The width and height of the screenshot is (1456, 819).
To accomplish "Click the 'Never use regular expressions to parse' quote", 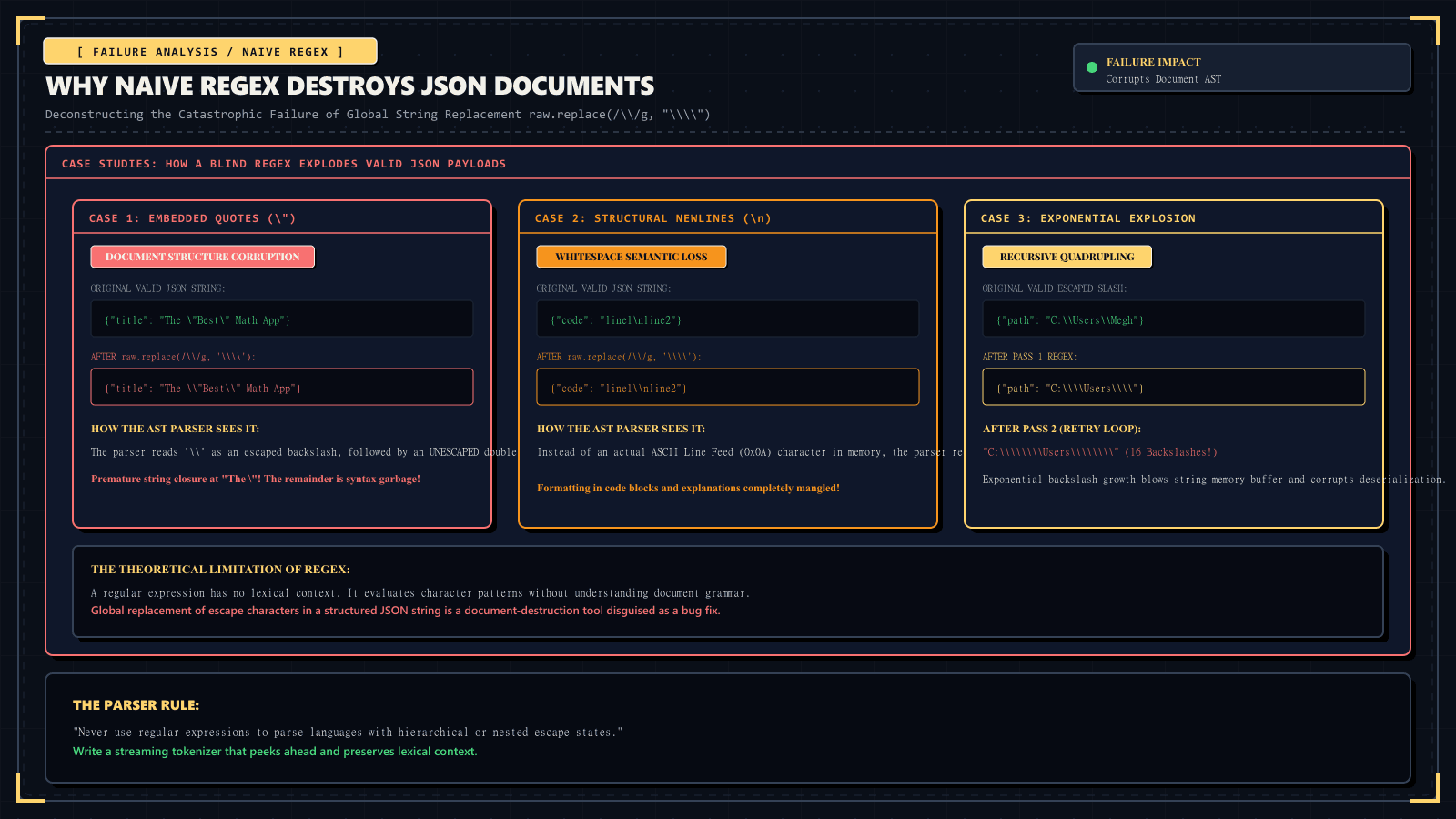I will [348, 733].
